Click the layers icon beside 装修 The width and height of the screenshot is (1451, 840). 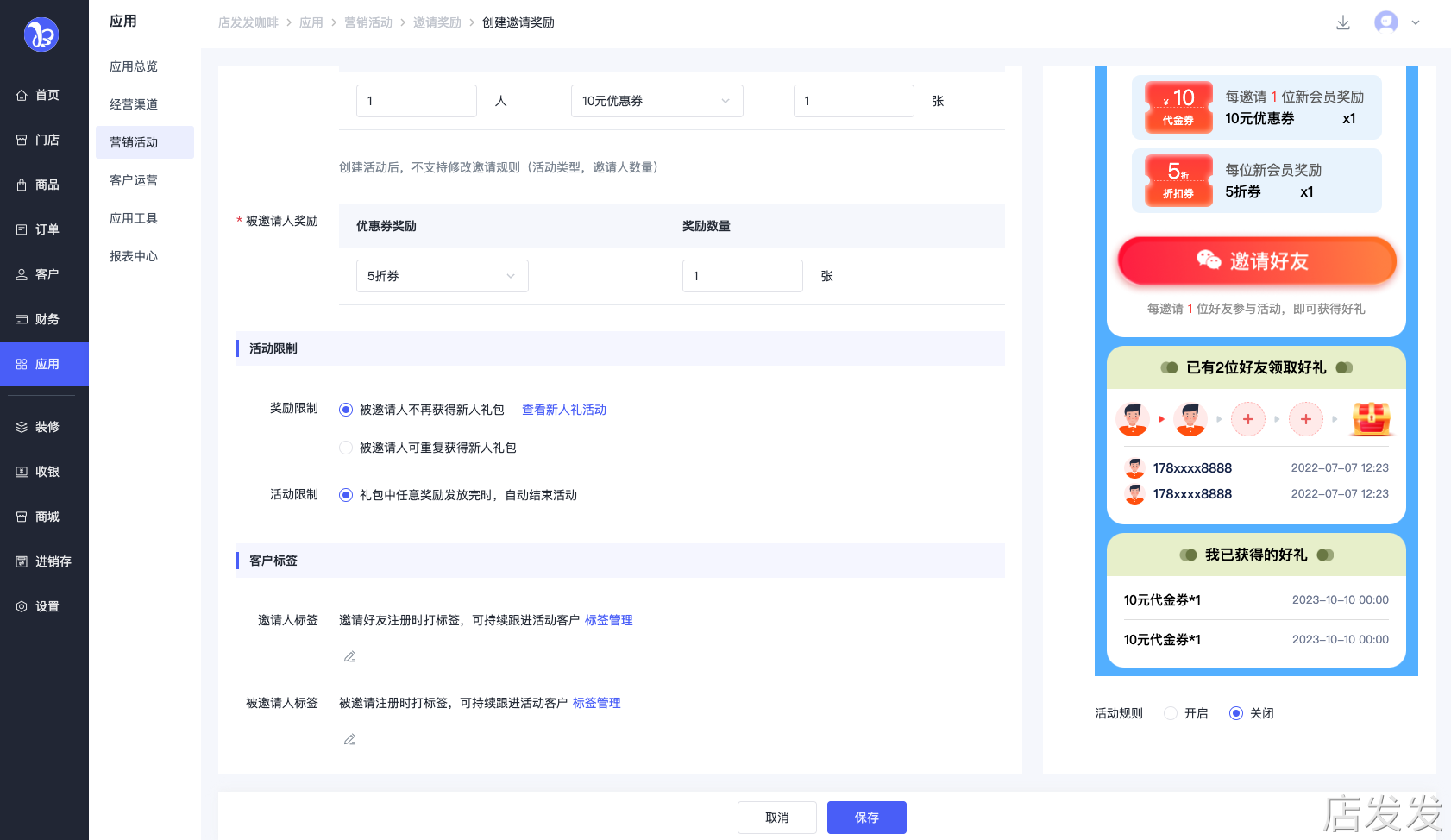pos(22,427)
